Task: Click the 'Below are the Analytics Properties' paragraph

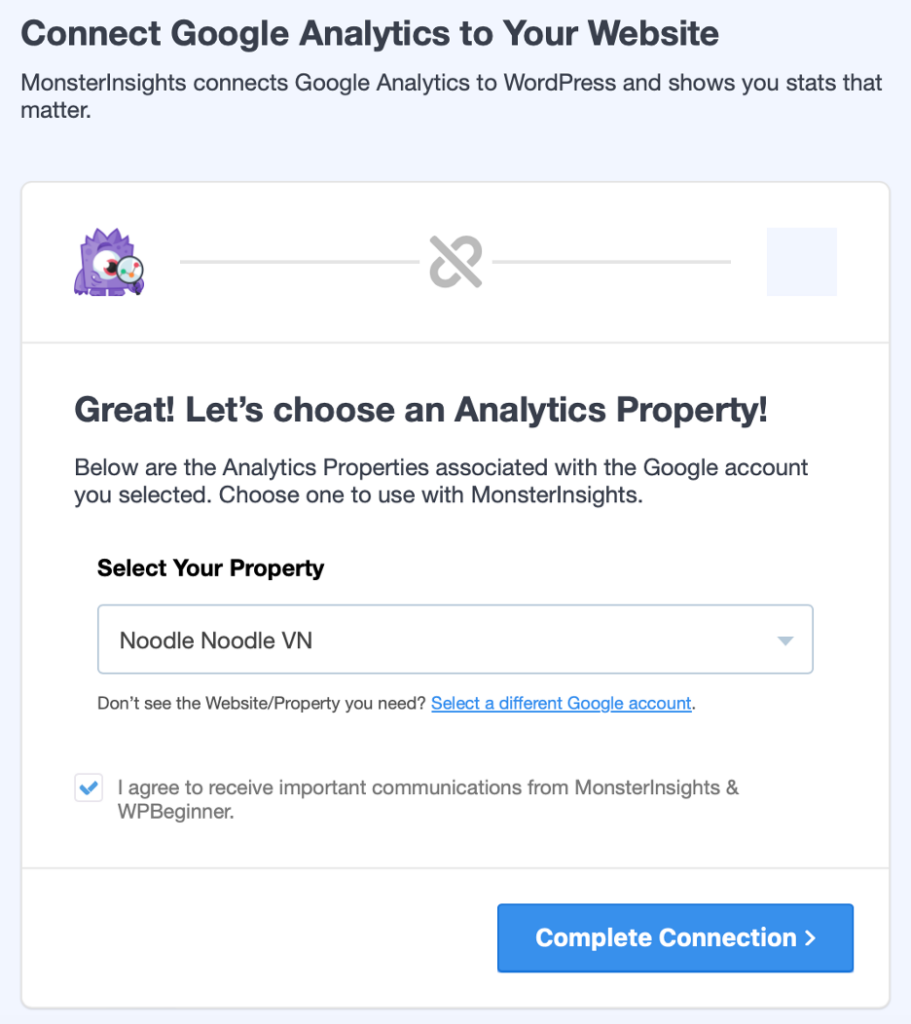Action: click(x=441, y=481)
